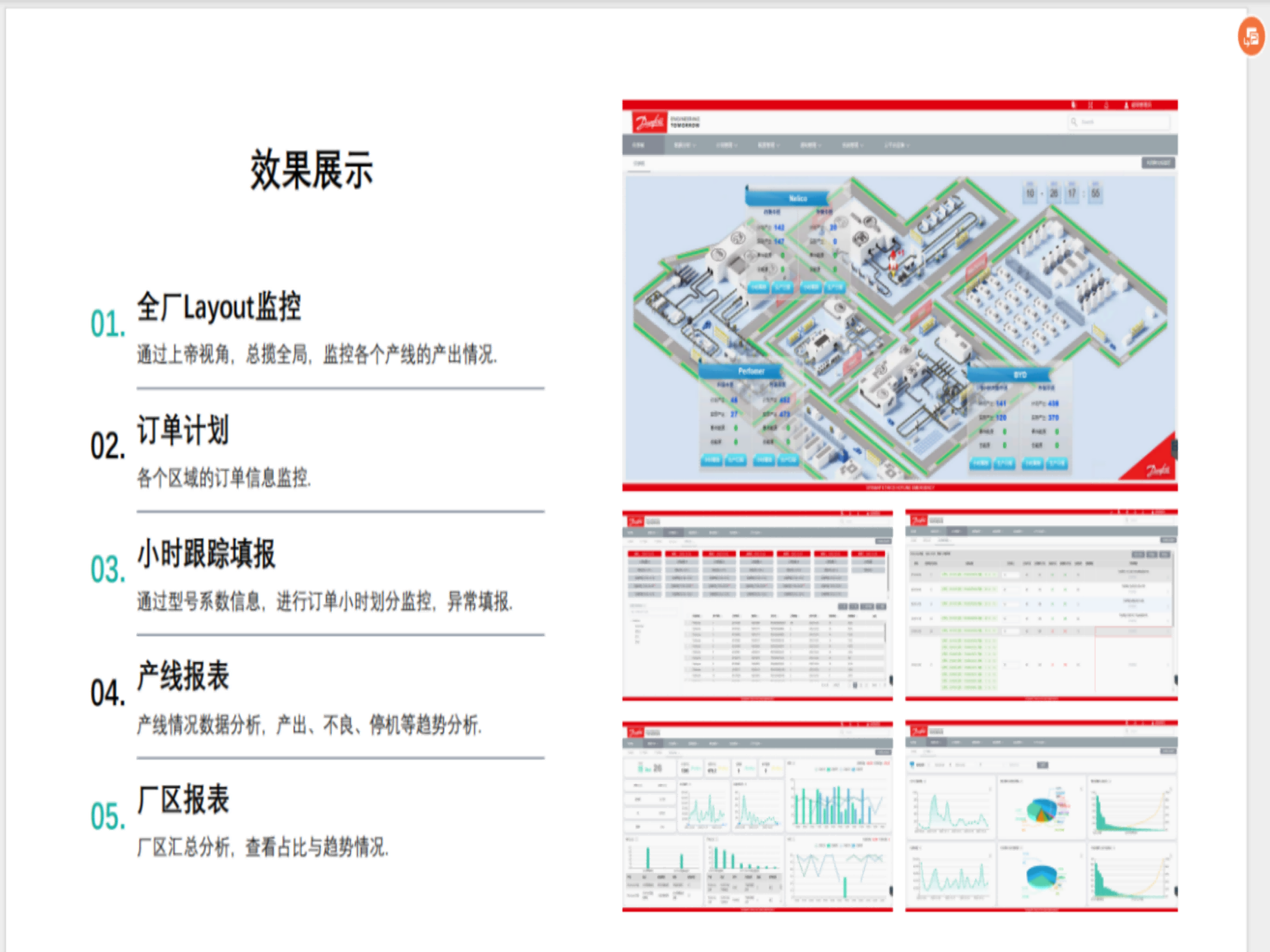The width and height of the screenshot is (1270, 952).
Task: Click the text 厂区汇总分析 description
Action: click(x=263, y=847)
